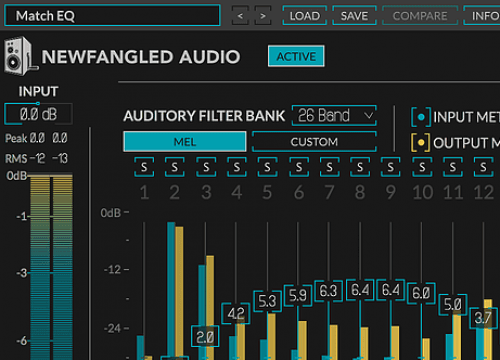This screenshot has width=500, height=360.
Task: Go to the next preset with right arrow
Action: coord(263,16)
